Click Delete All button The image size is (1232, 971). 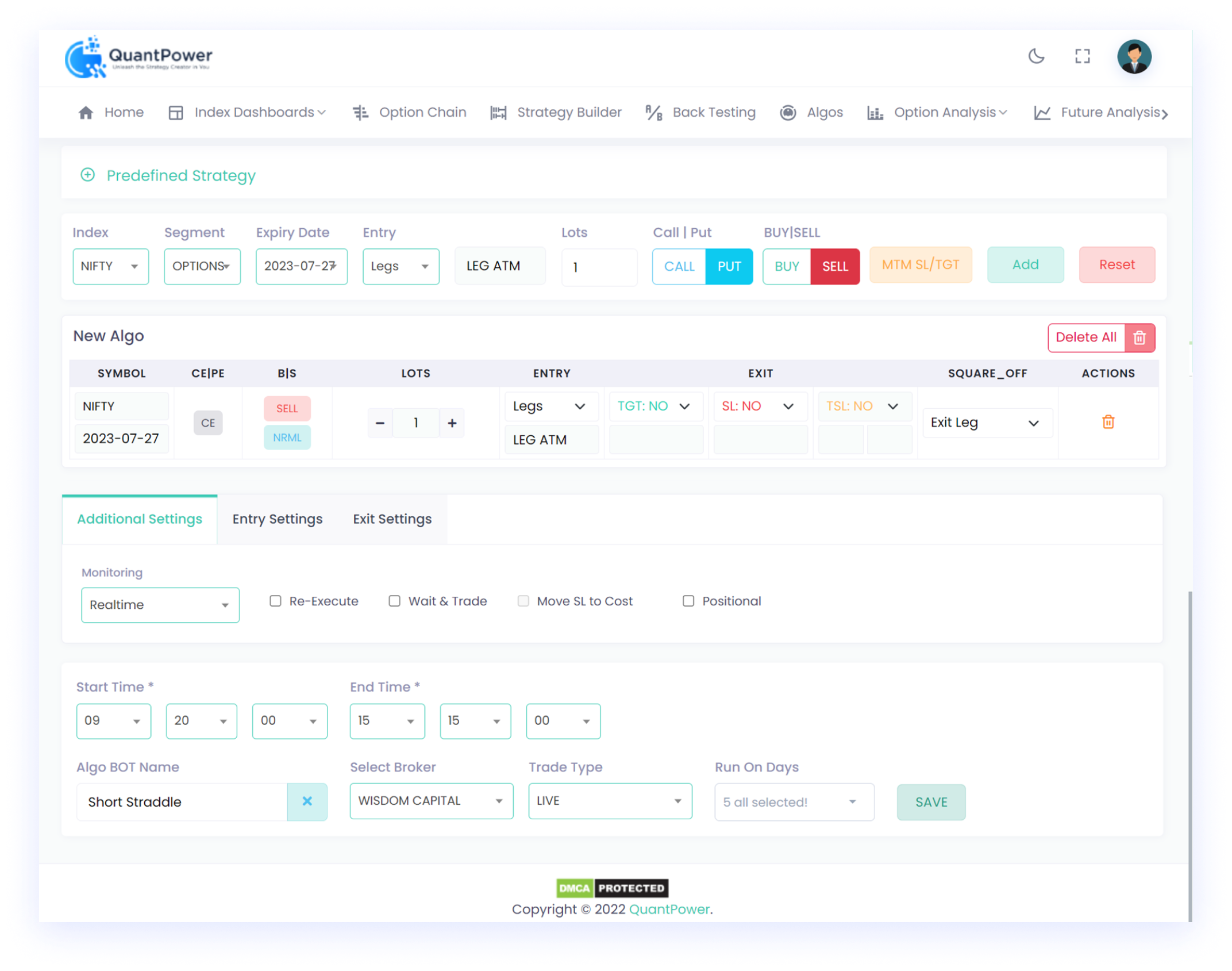point(1085,337)
